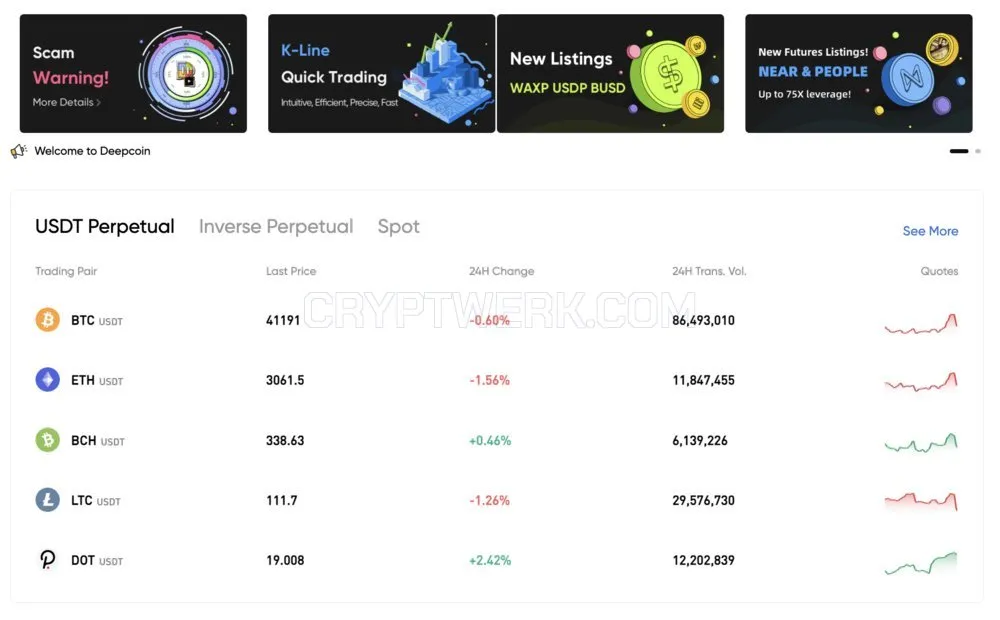Expand the More Details arrow on the Scam Warning banner

point(98,102)
